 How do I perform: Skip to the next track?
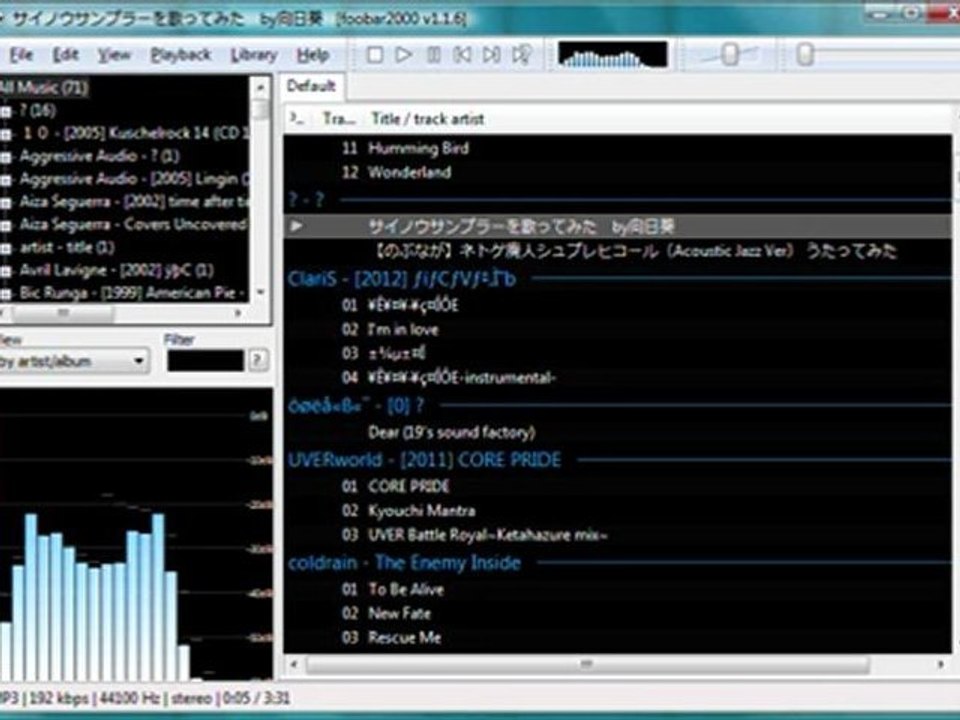[492, 55]
